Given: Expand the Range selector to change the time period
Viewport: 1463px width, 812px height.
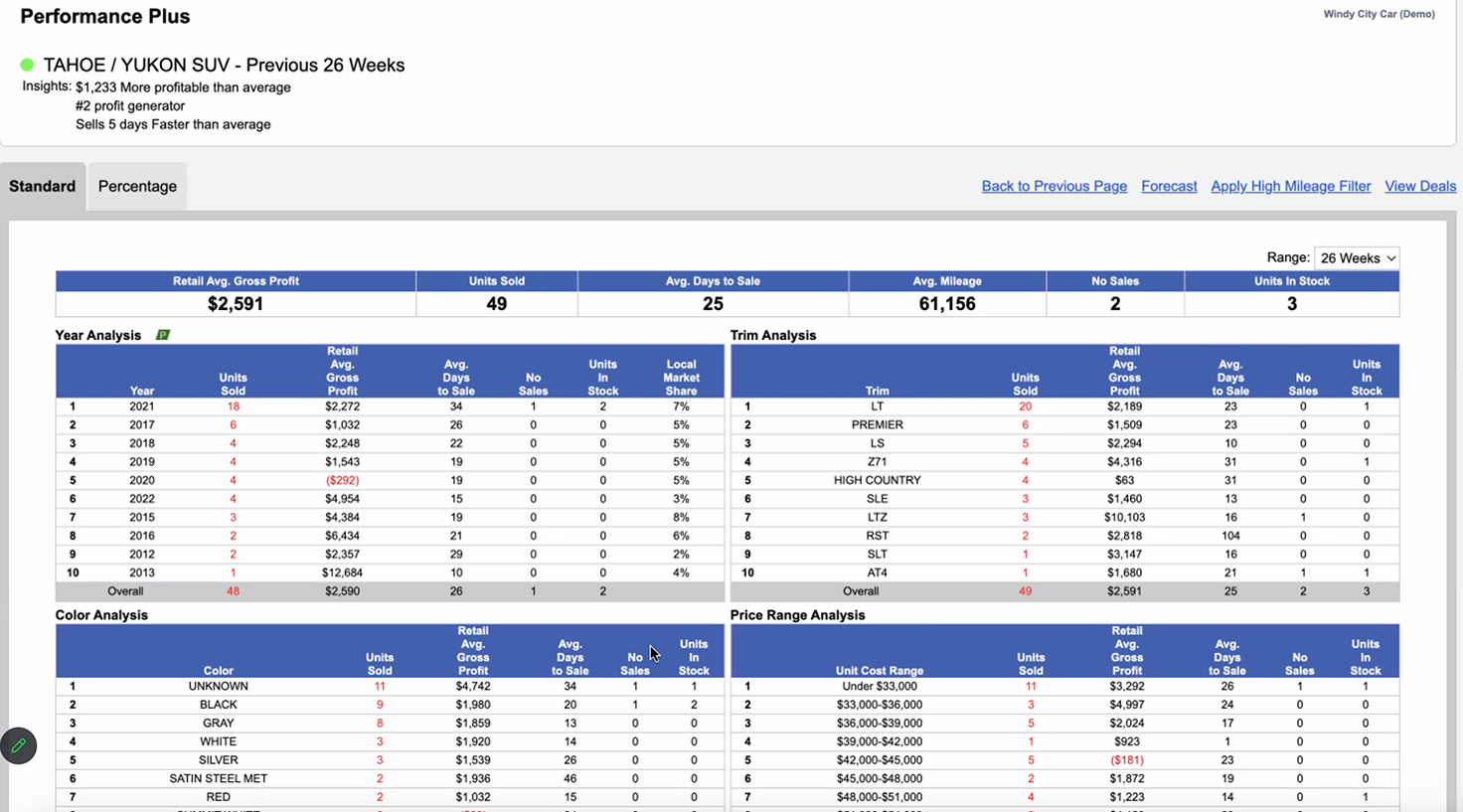Looking at the screenshot, I should tap(1356, 257).
